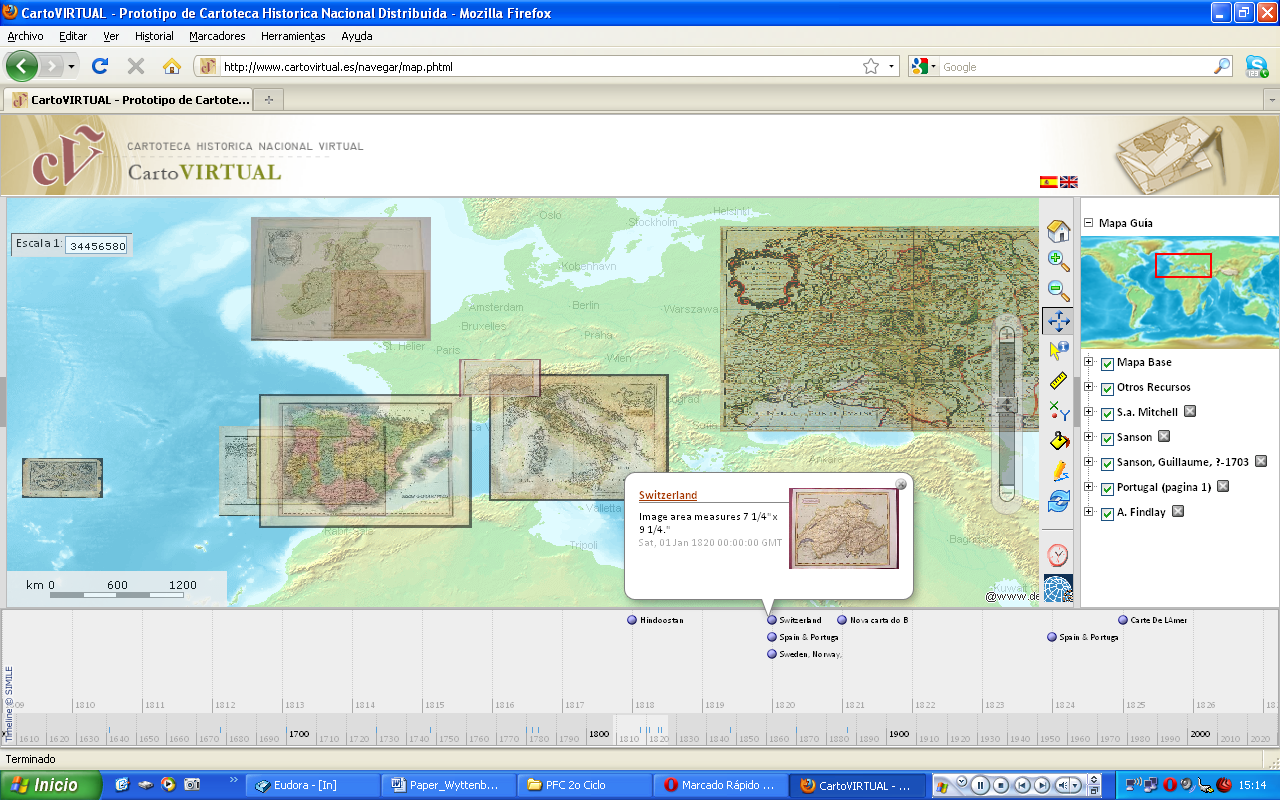Click the Windows Inicio start button

coord(50,785)
